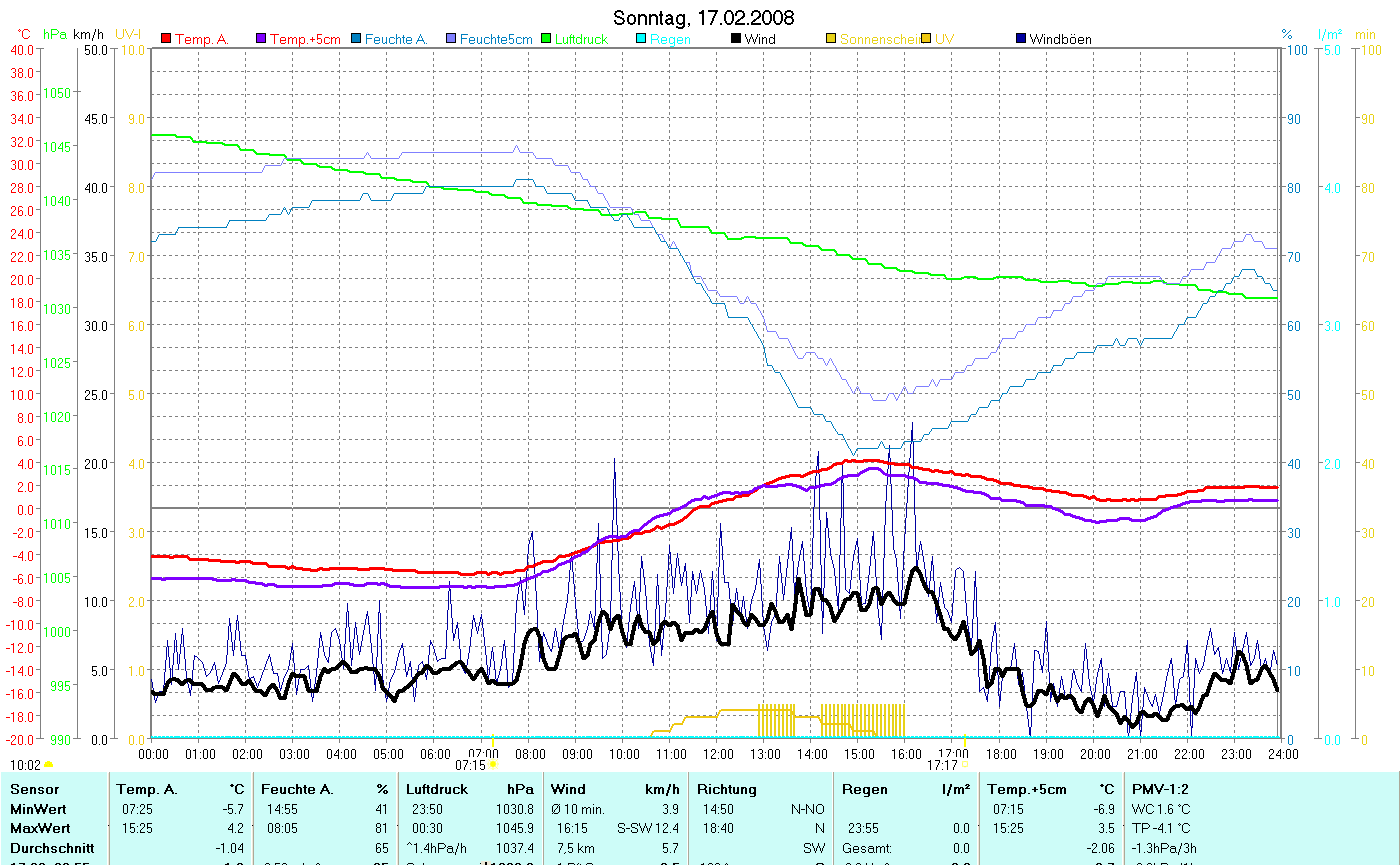Click the Feuchte5cm legend square
The width and height of the screenshot is (1400, 865).
[x=451, y=39]
